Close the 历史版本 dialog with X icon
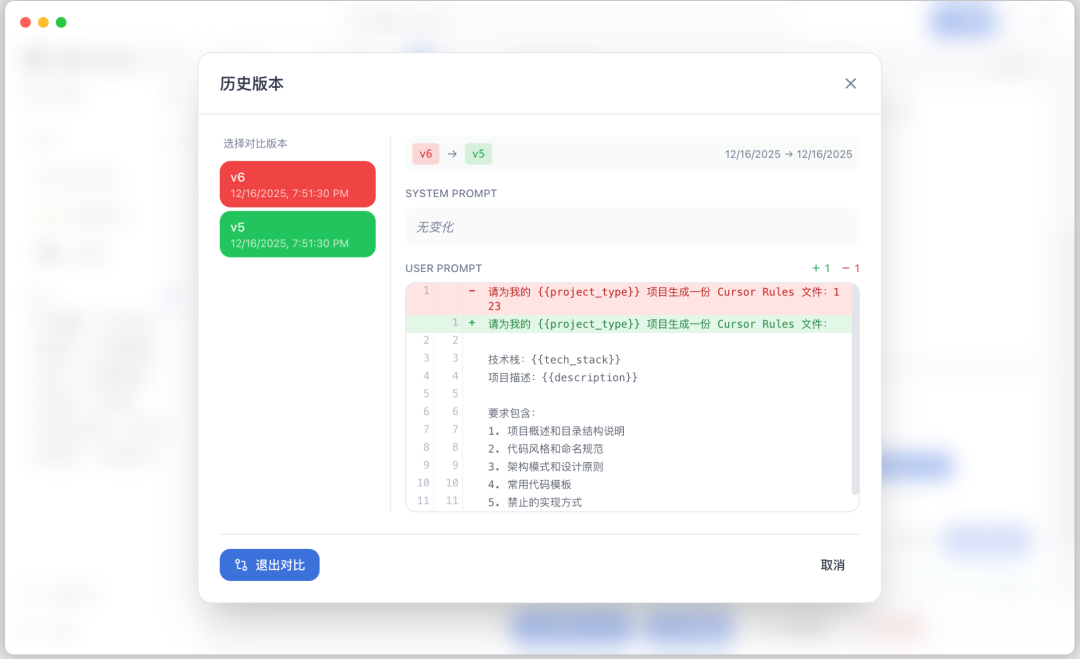 click(851, 83)
